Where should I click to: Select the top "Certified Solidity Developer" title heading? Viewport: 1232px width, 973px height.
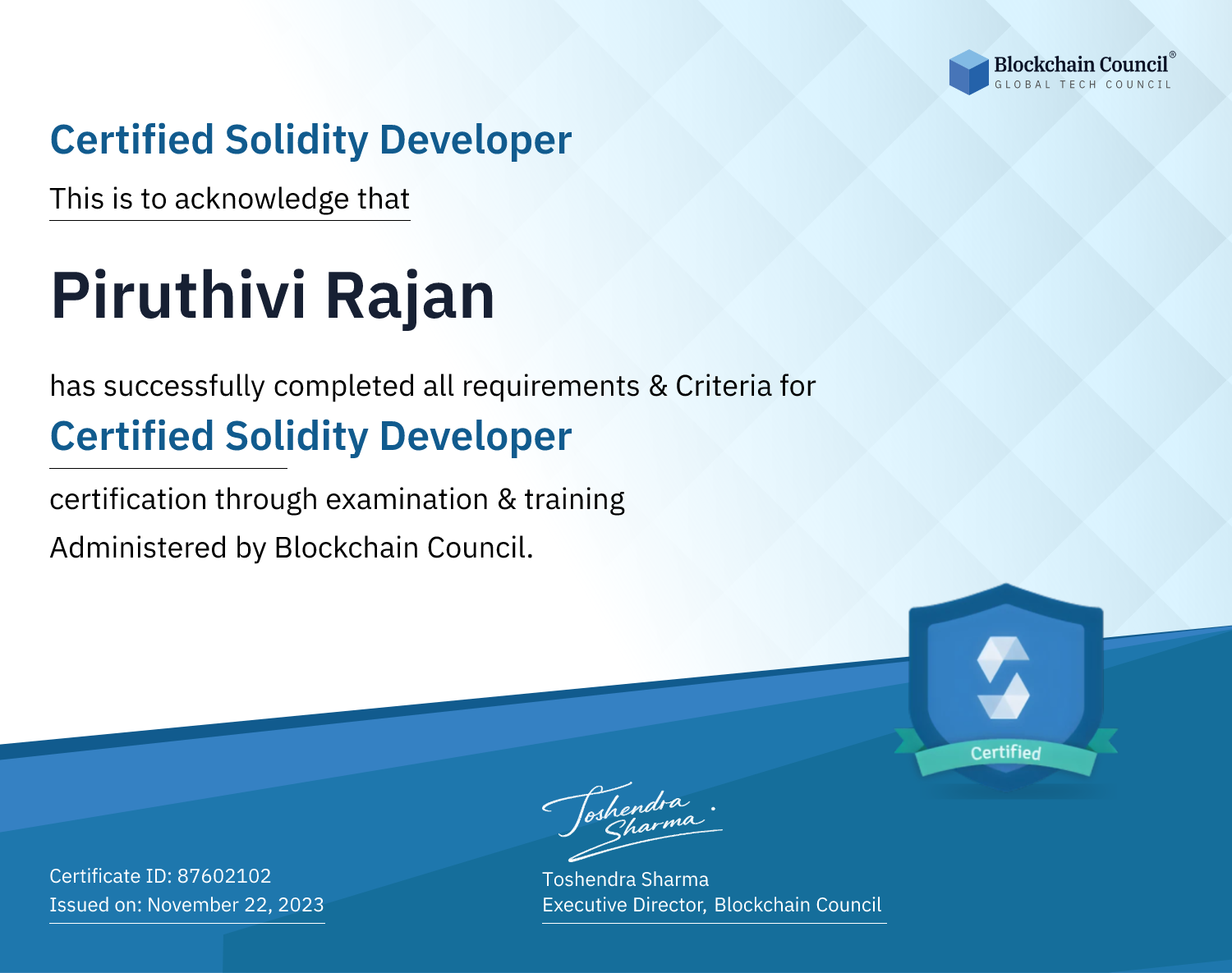[x=310, y=140]
